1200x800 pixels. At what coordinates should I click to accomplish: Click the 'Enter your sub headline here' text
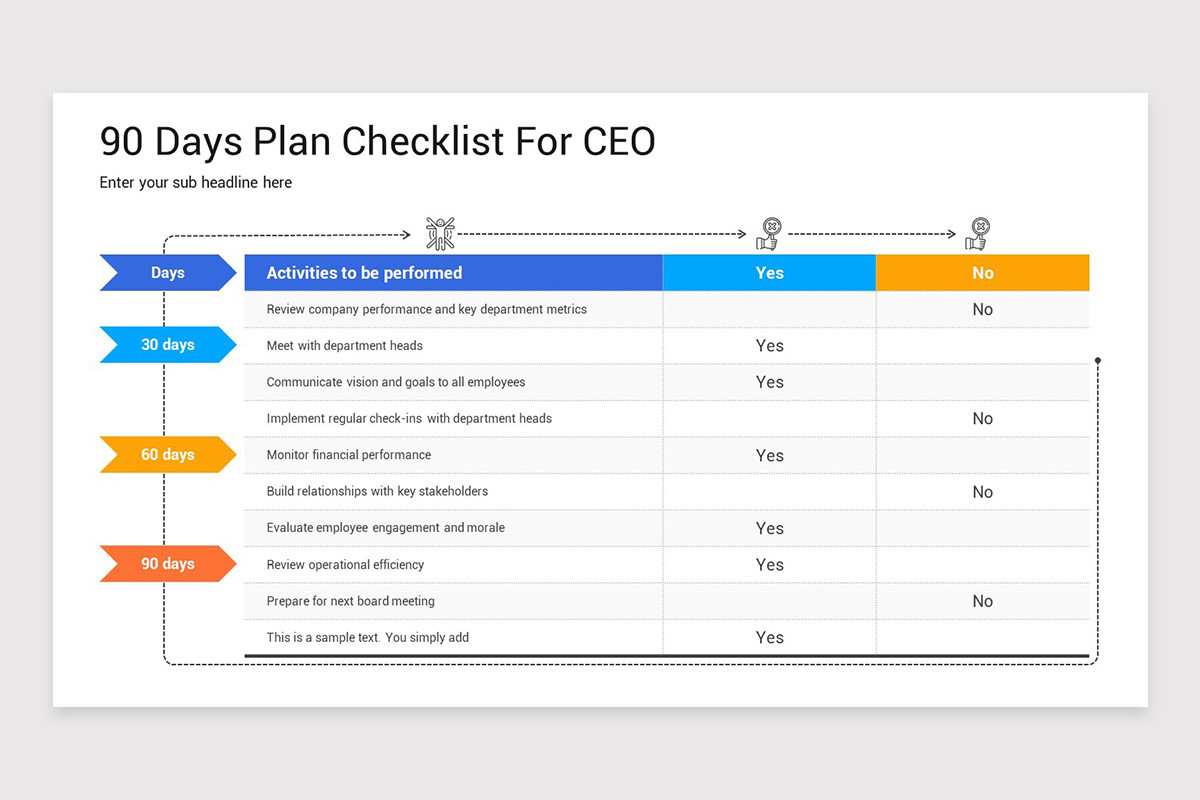click(196, 183)
